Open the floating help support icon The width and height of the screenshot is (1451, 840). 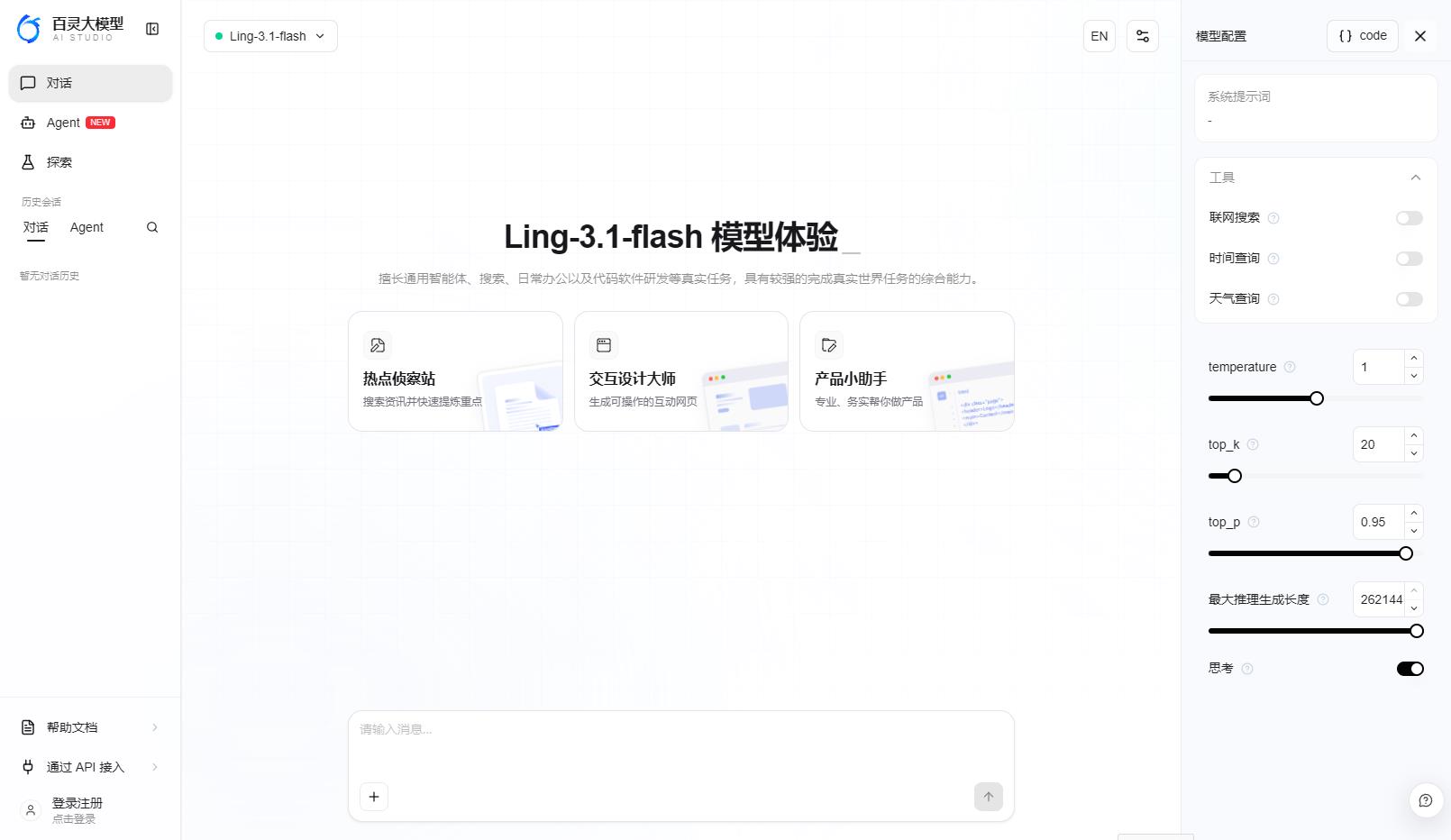tap(1426, 800)
